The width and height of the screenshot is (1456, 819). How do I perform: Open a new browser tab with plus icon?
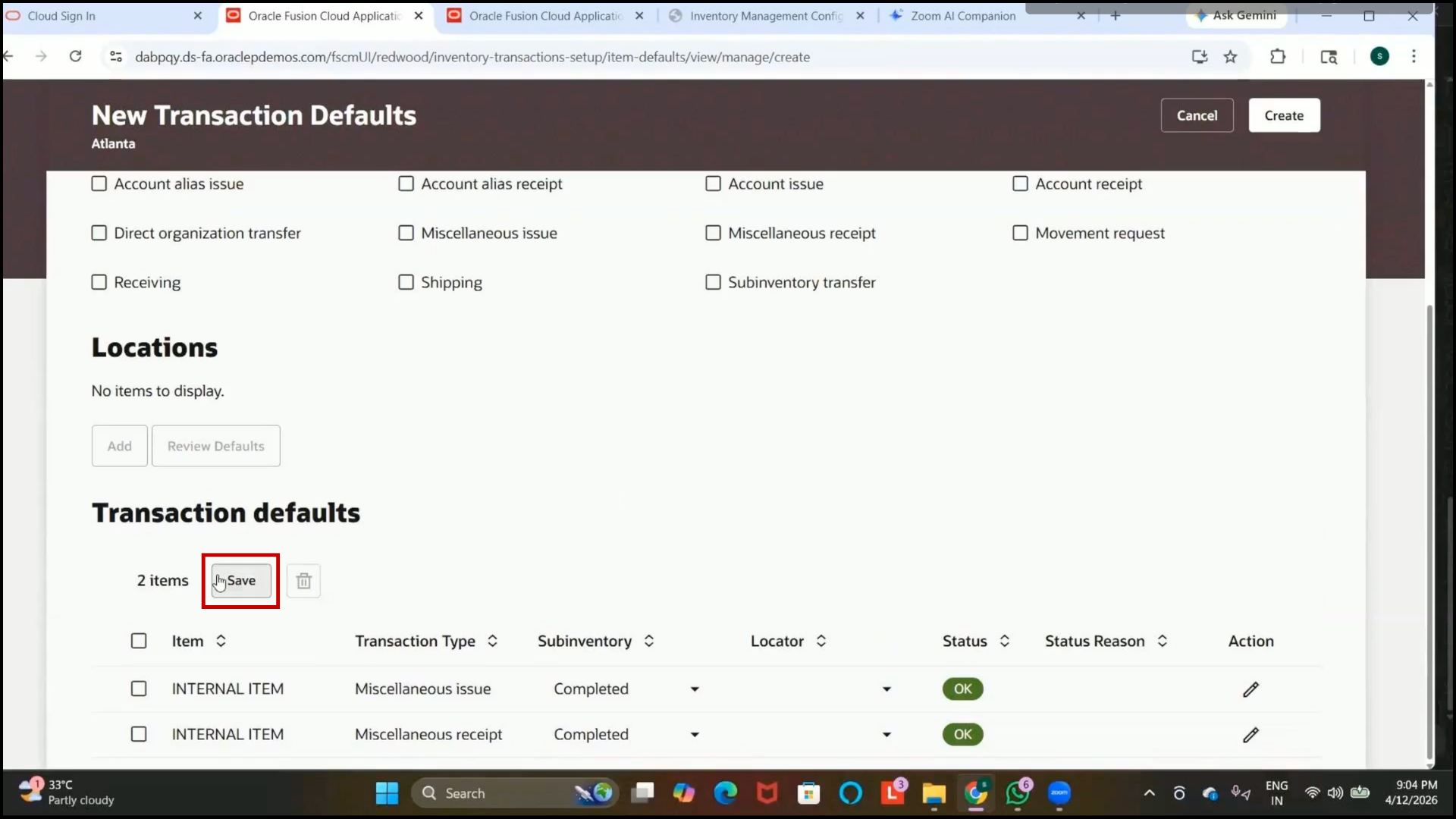[x=1115, y=15]
